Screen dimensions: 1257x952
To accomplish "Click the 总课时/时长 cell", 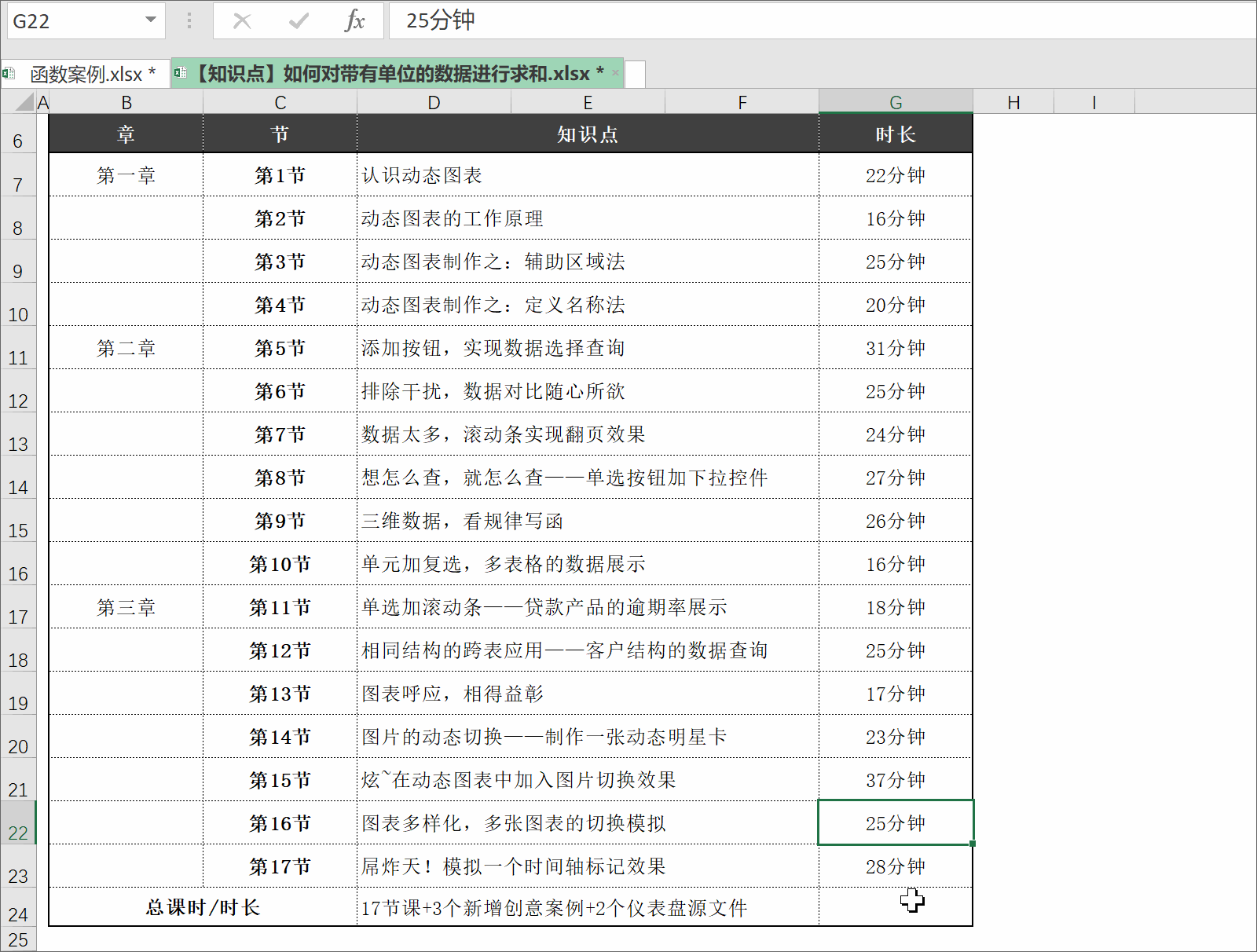I will [x=203, y=907].
